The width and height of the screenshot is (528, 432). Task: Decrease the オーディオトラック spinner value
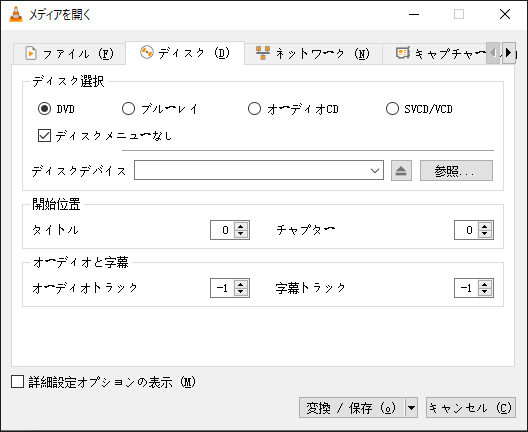[241, 291]
